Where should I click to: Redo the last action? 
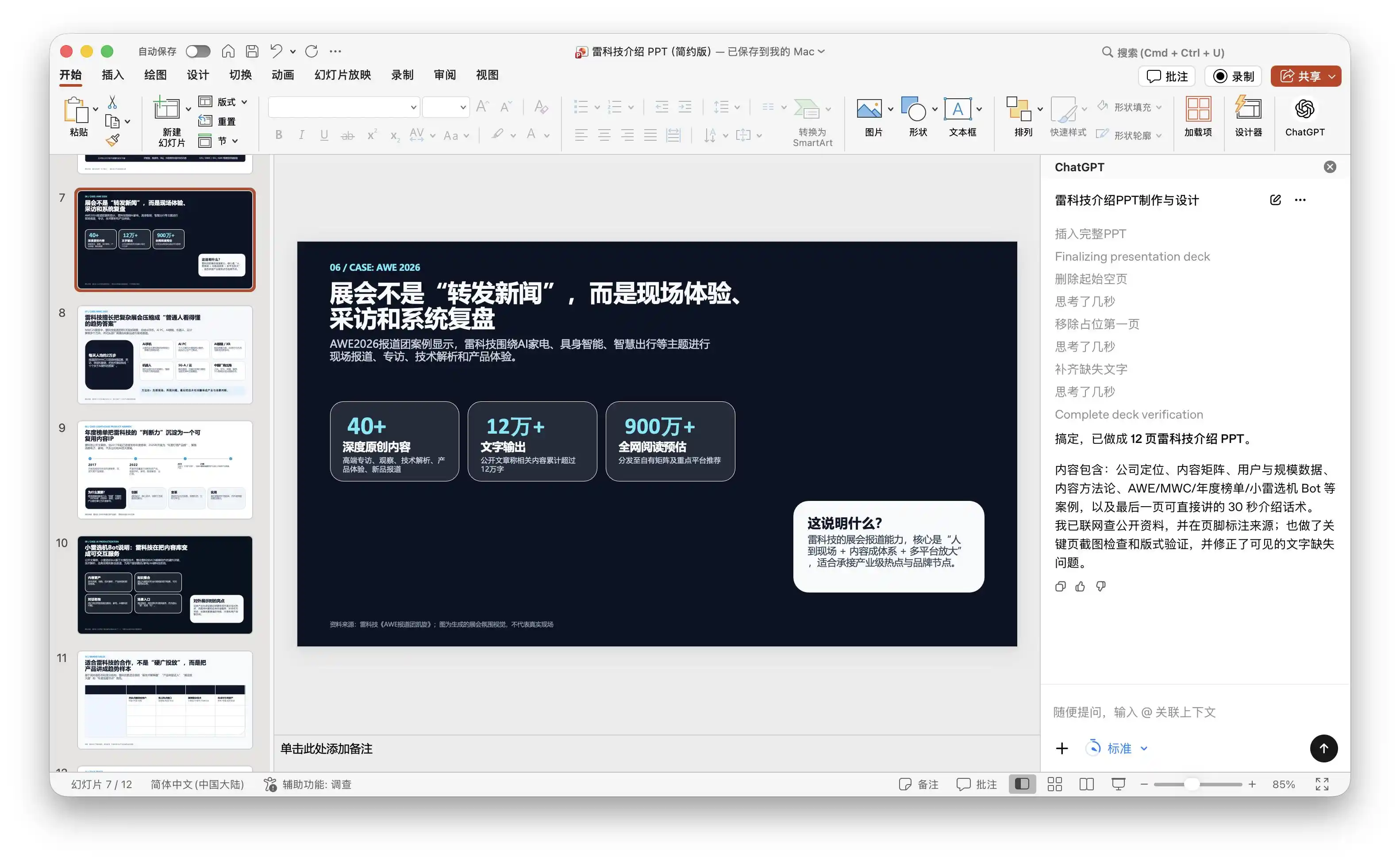[x=311, y=51]
